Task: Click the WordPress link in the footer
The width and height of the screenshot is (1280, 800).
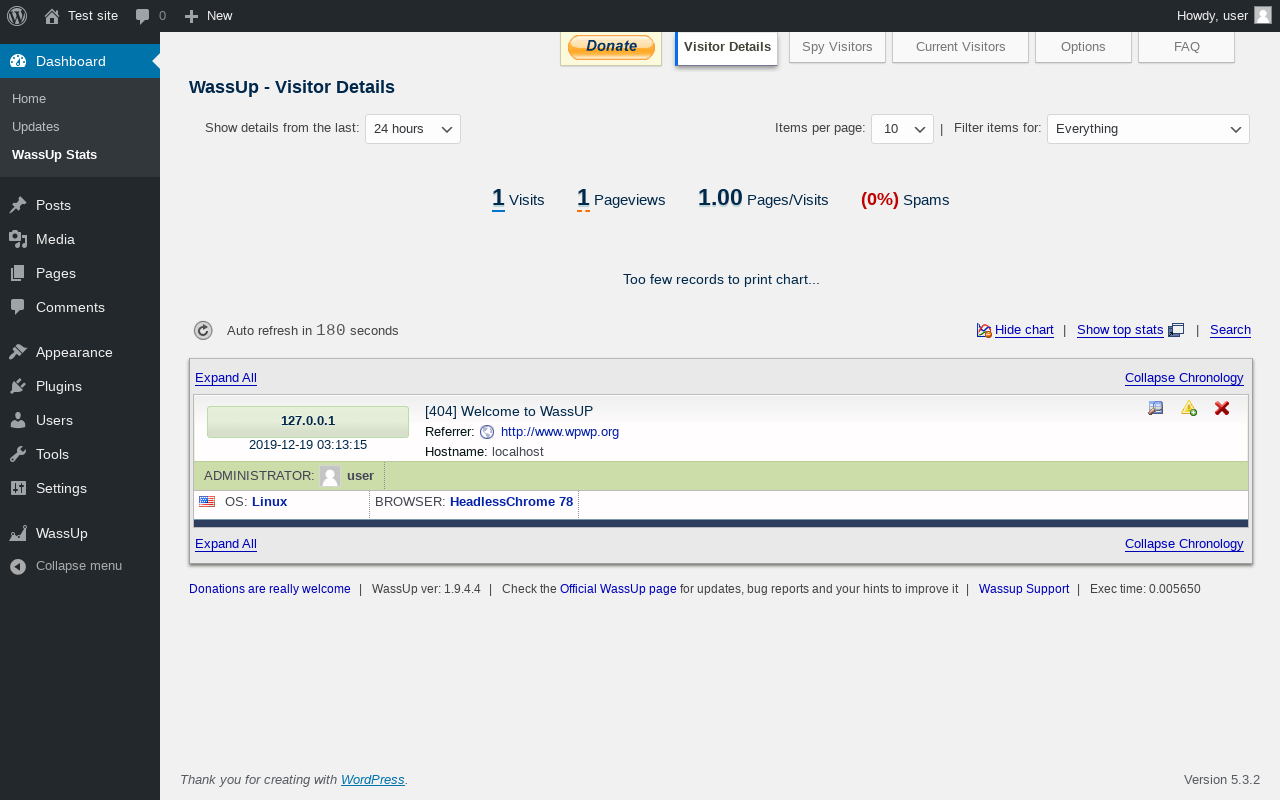Action: coord(373,780)
